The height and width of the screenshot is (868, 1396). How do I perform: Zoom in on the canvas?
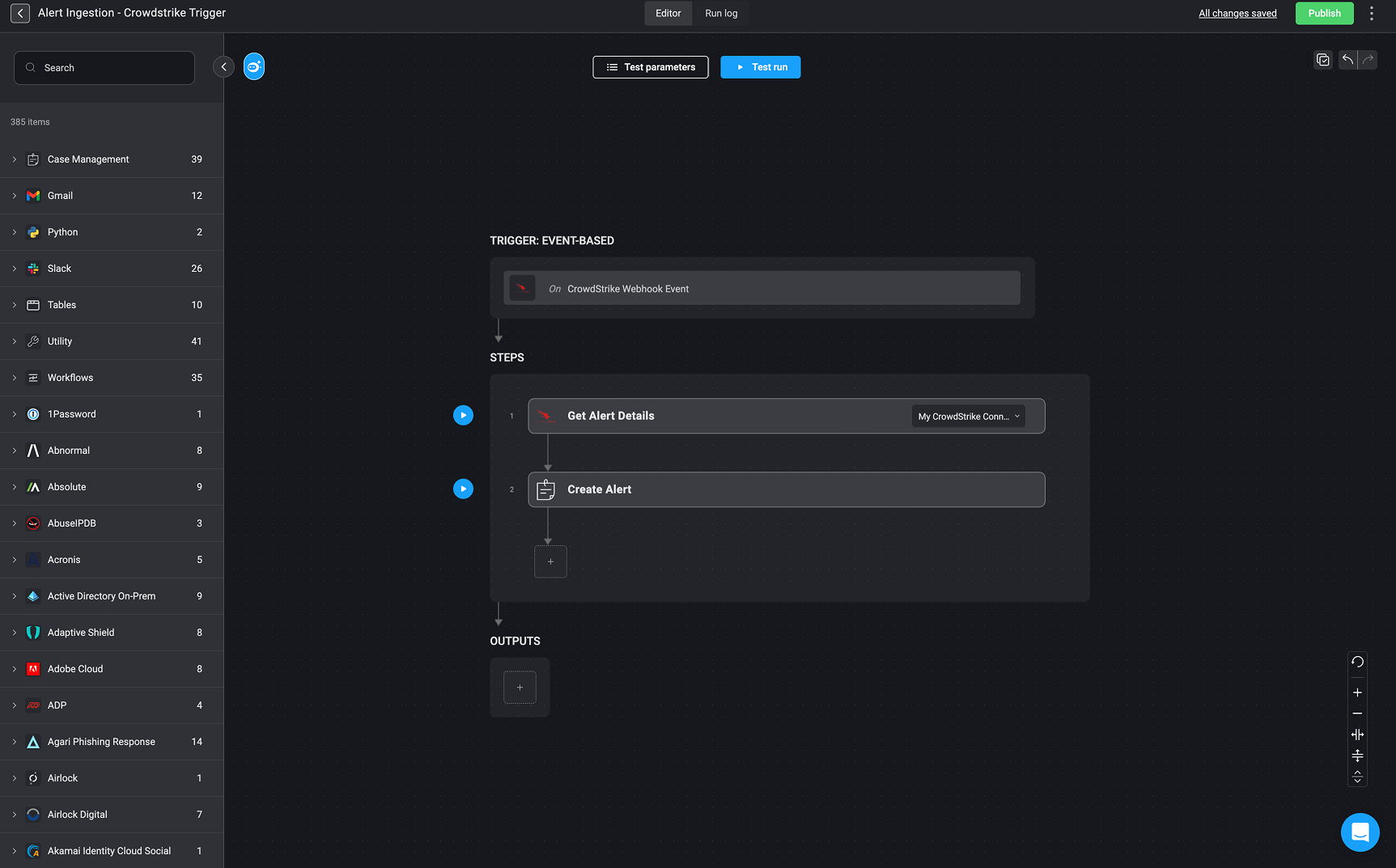pyautogui.click(x=1357, y=692)
